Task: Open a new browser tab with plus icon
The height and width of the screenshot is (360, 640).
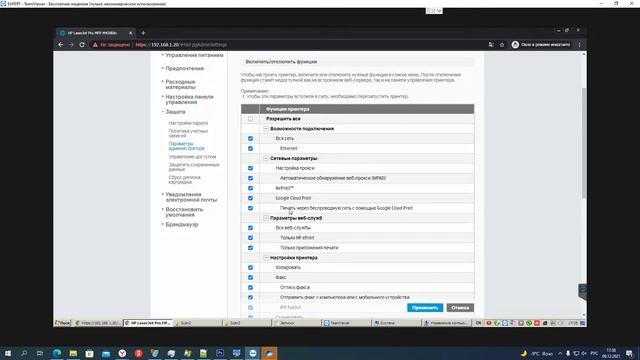Action: [143, 33]
